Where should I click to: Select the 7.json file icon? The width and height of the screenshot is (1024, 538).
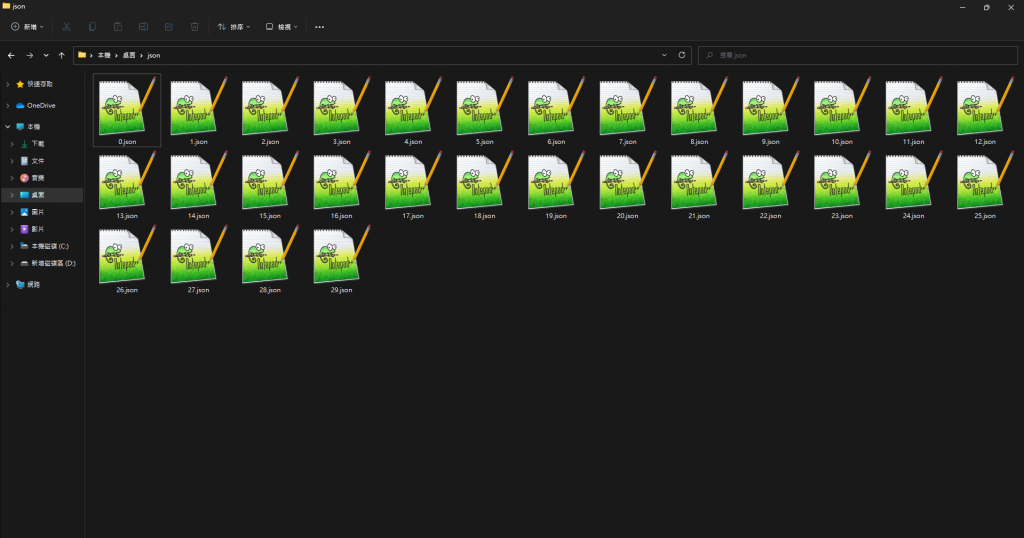628,106
